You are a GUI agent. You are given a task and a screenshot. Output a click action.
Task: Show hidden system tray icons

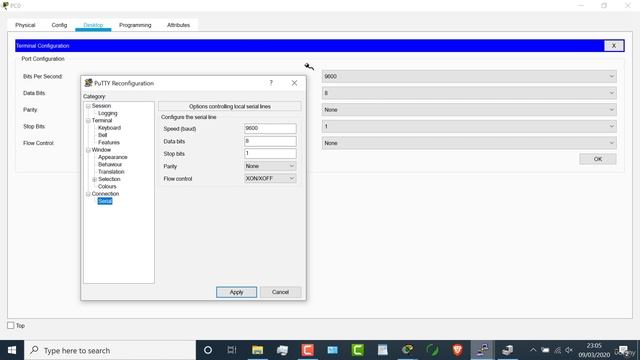[533, 350]
